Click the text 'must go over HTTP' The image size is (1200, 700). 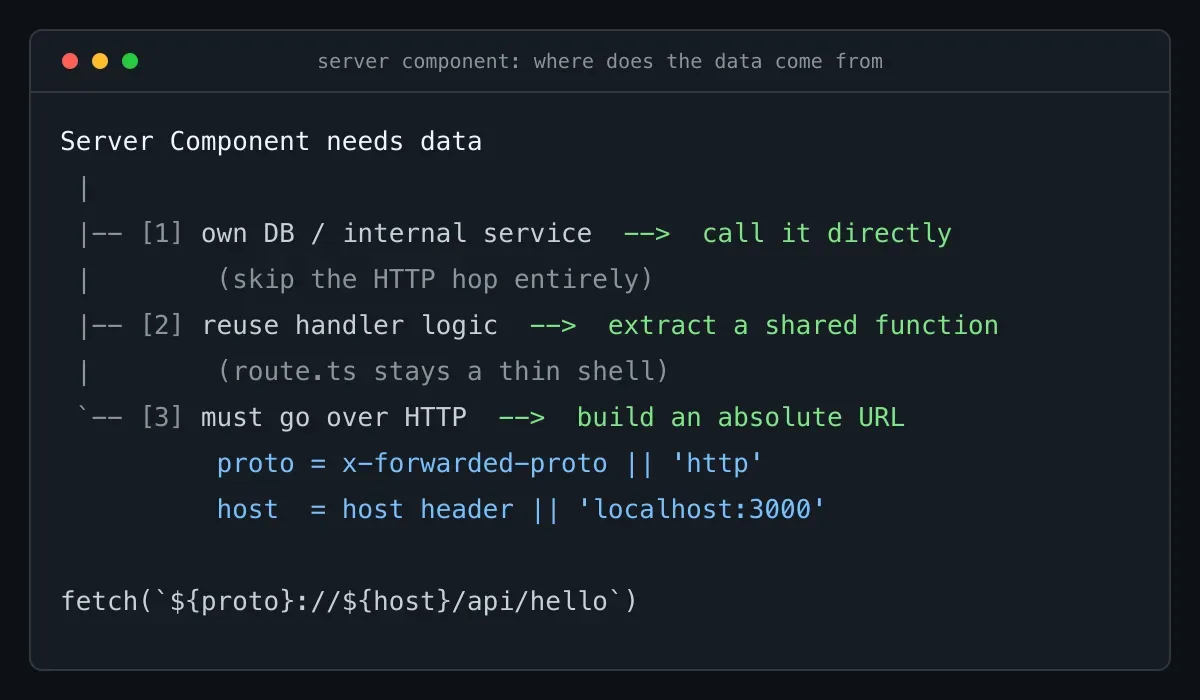click(334, 417)
